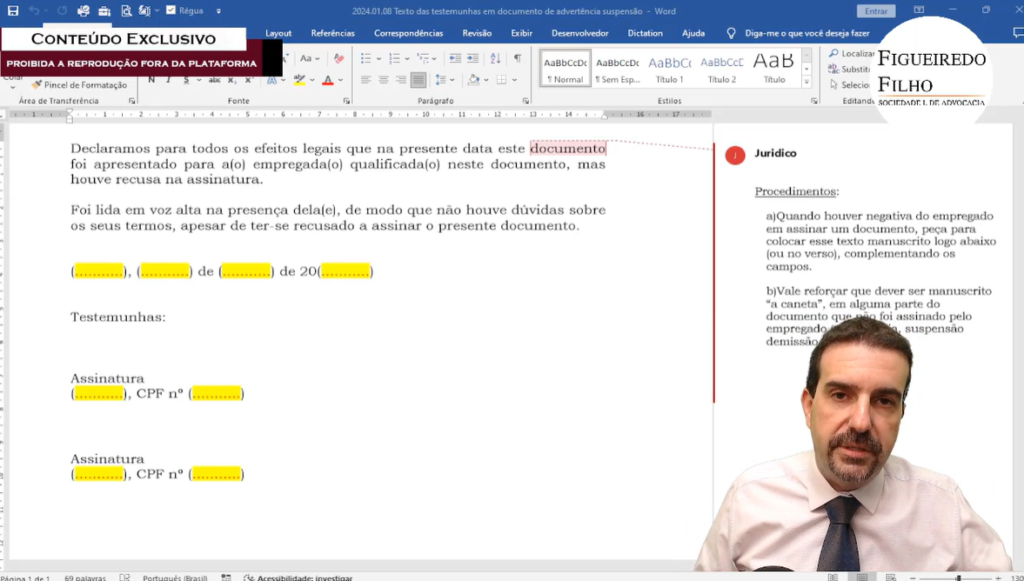Select the justify alignment icon
Viewport: 1024px width, 581px height.
coord(417,80)
